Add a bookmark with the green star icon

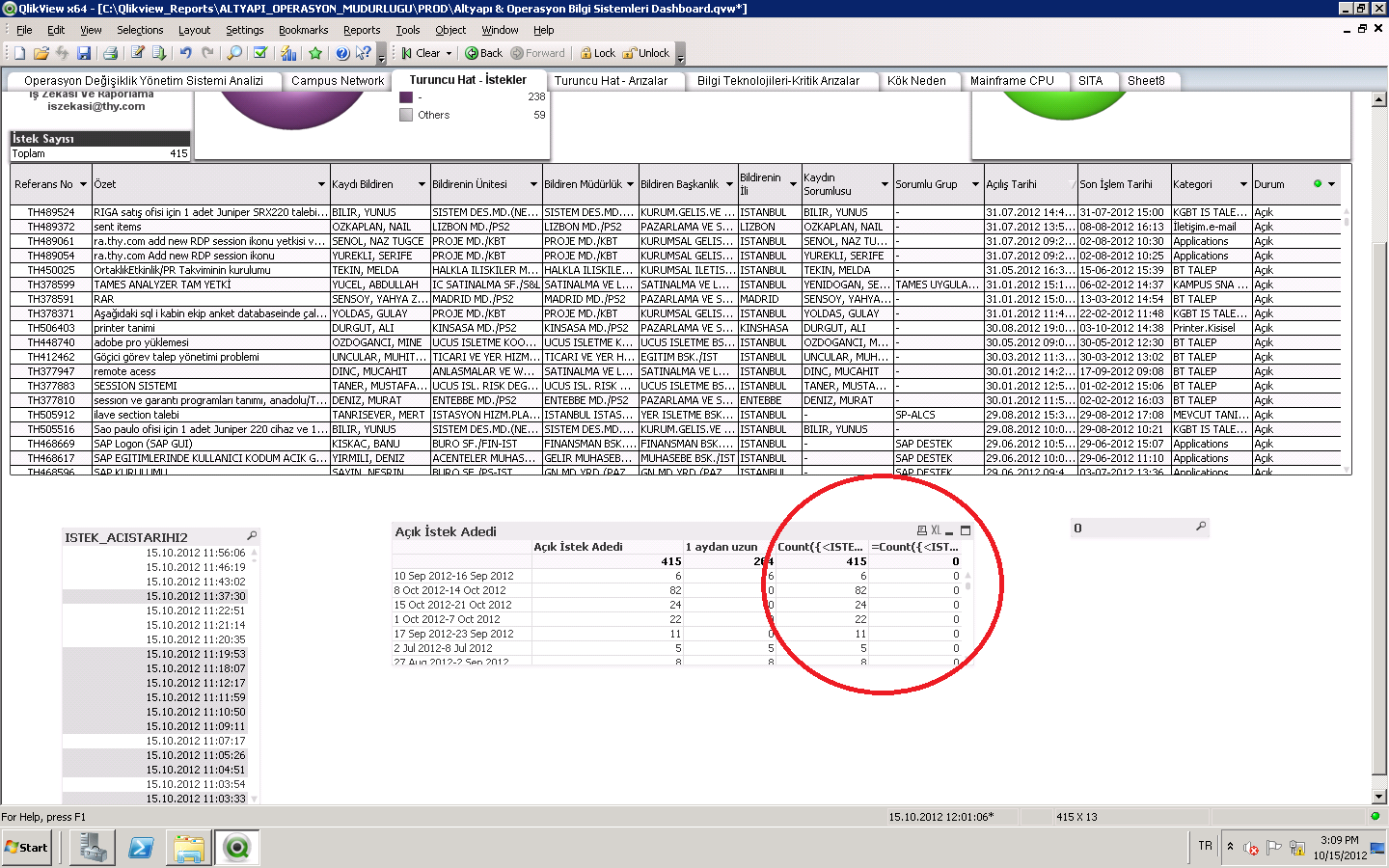coord(315,53)
